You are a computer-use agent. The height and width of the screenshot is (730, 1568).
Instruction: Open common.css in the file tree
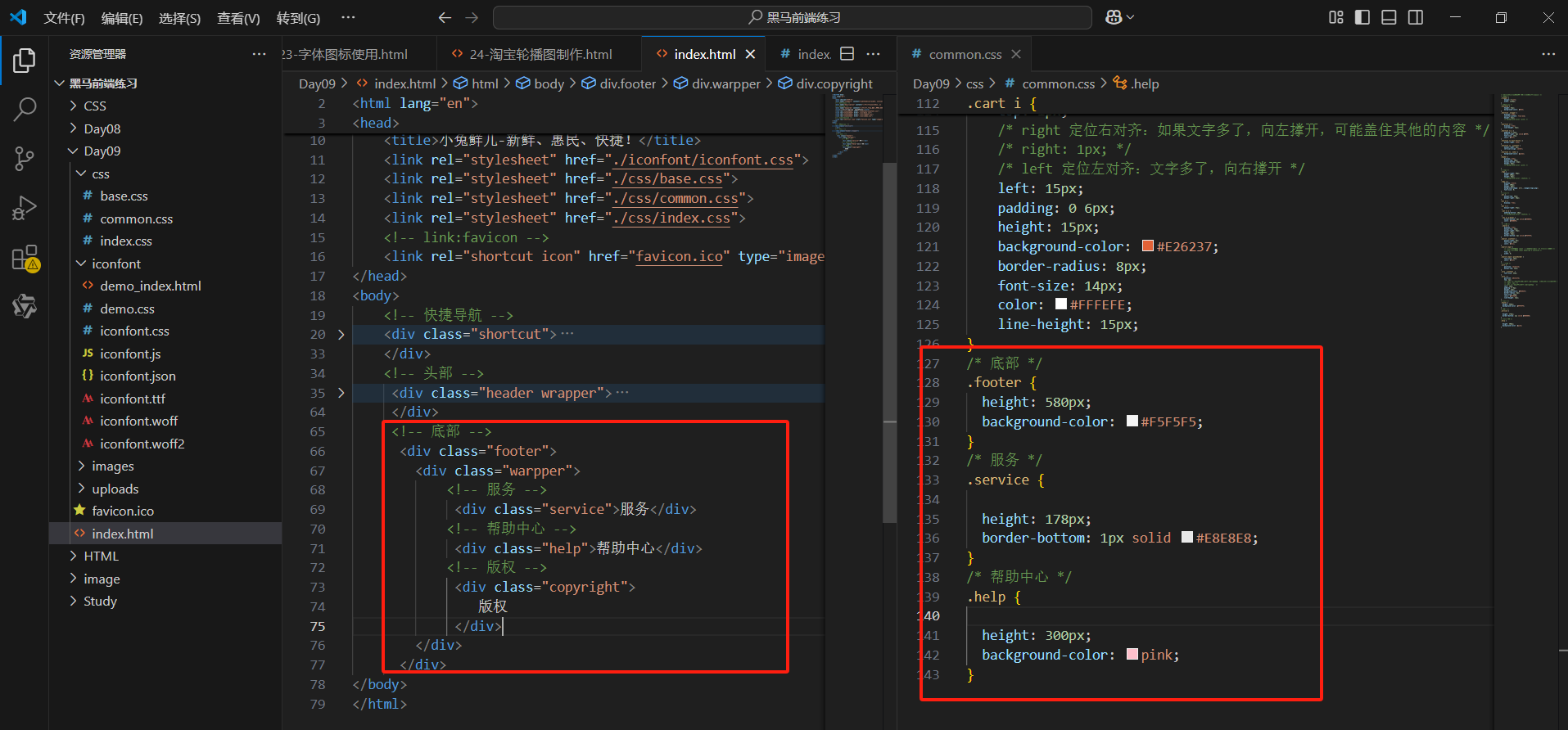136,219
